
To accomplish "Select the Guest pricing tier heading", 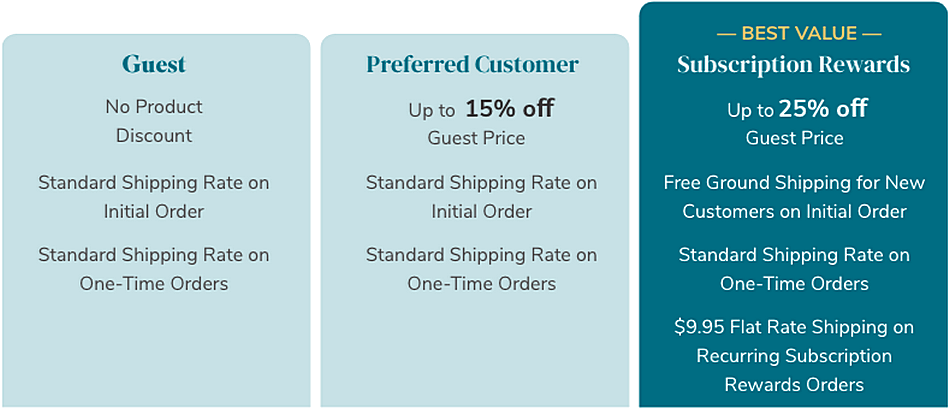I will click(154, 65).
